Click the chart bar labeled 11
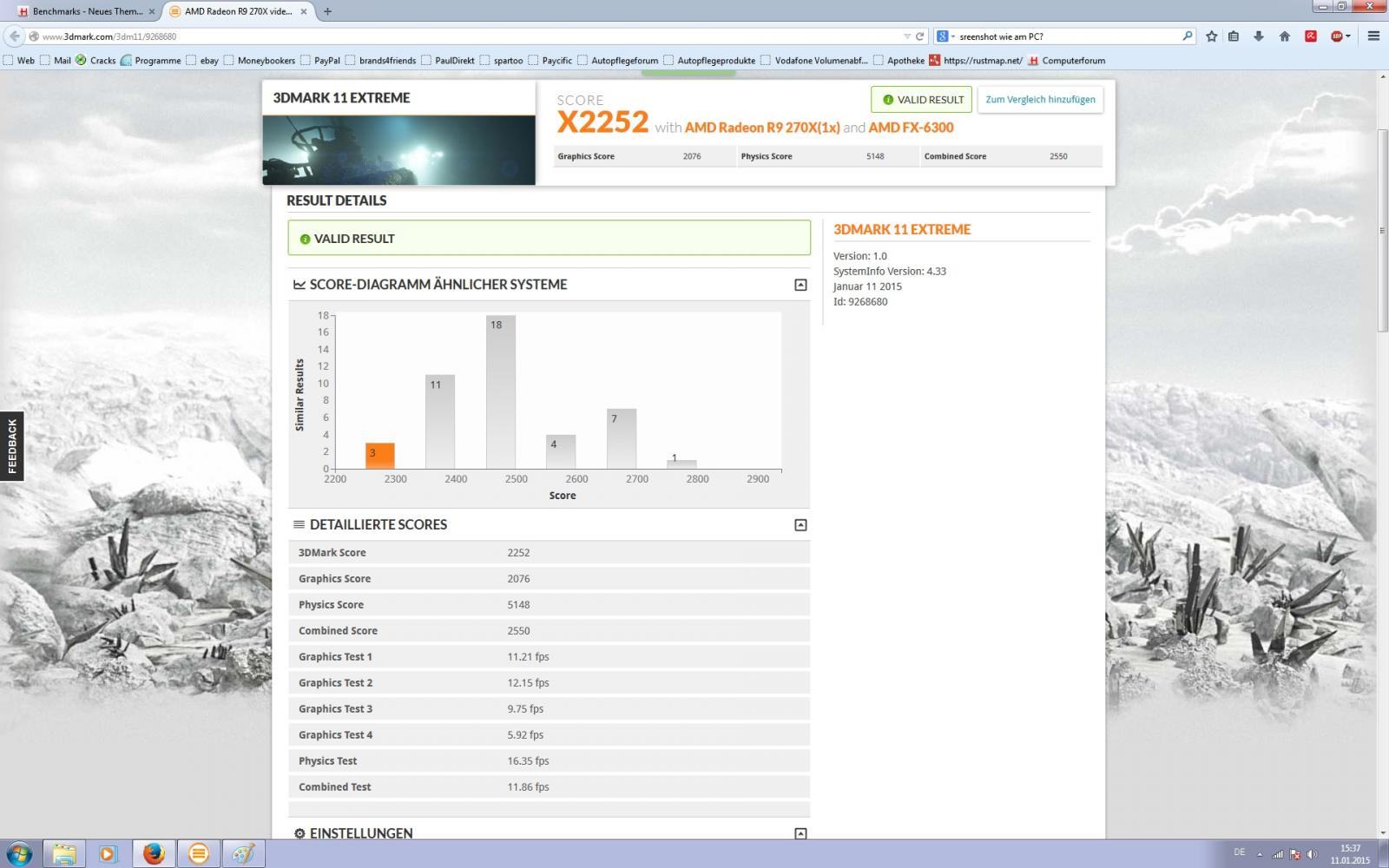 coord(440,422)
